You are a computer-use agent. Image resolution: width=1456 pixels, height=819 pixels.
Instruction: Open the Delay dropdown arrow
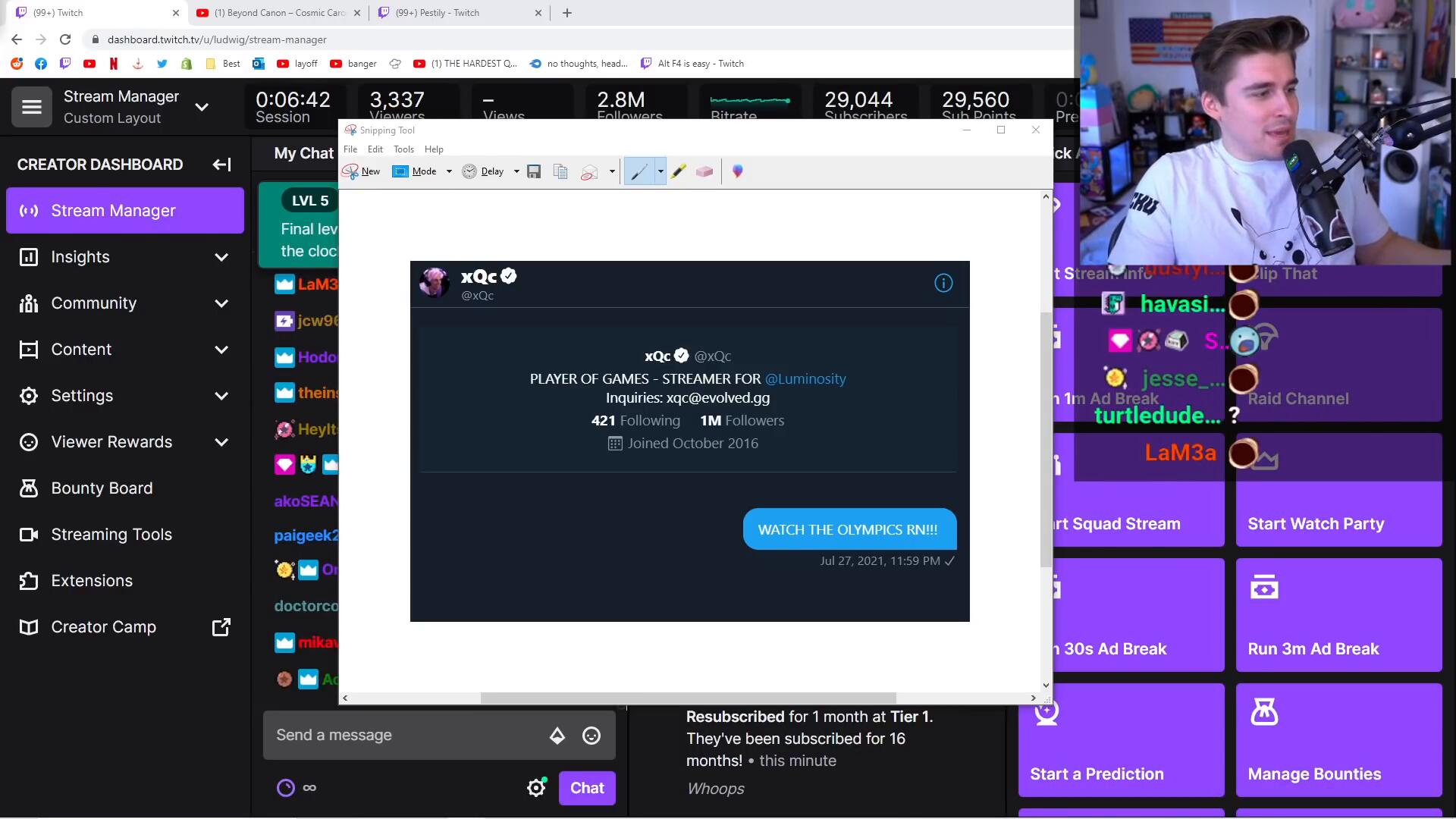tap(516, 171)
